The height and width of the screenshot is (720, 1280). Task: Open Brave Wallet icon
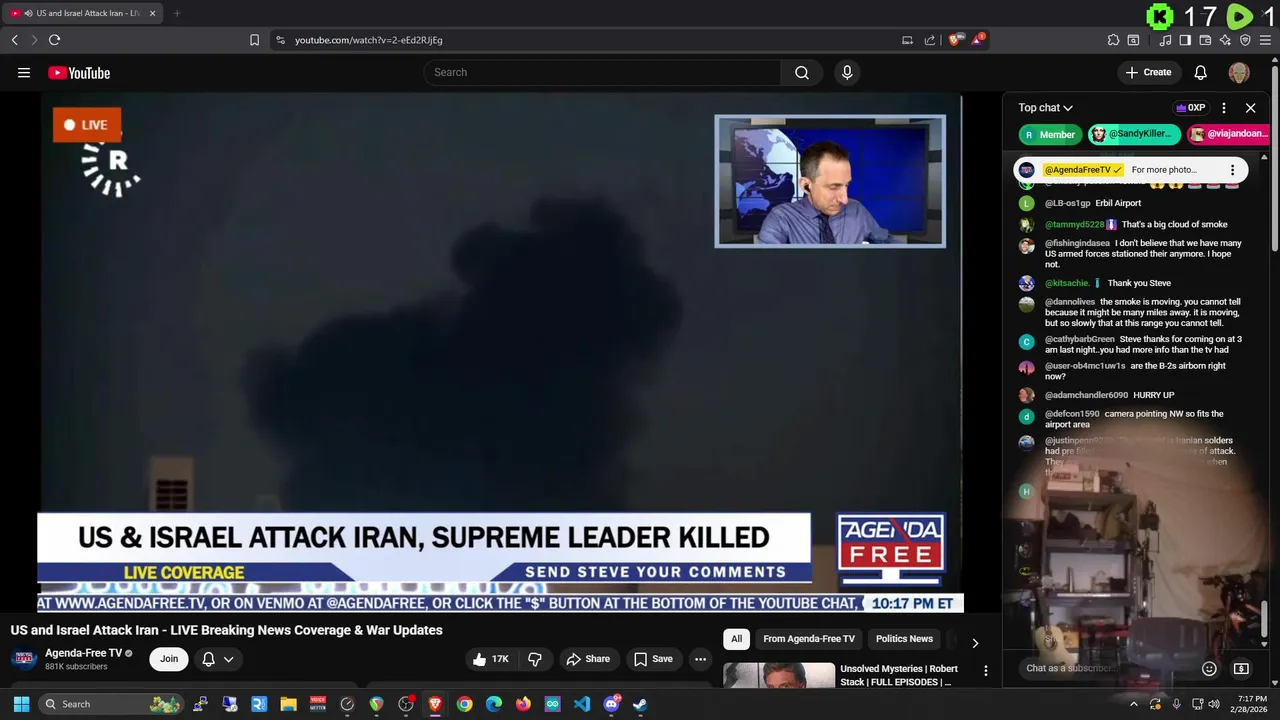pyautogui.click(x=1205, y=40)
